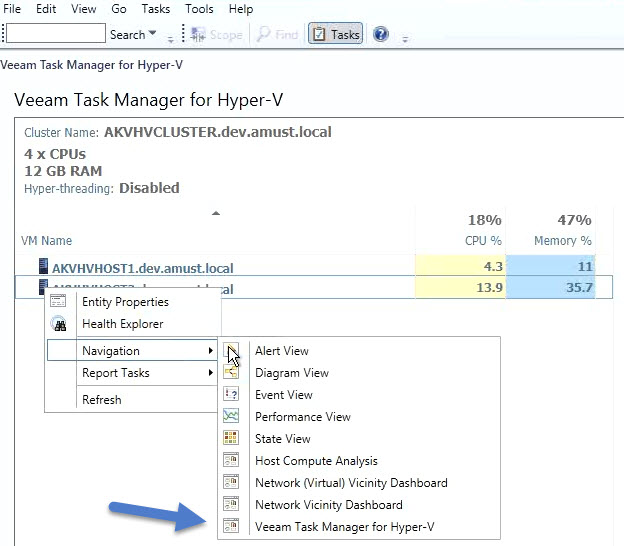The width and height of the screenshot is (624, 546).
Task: Click the Find magnifier icon
Action: tap(263, 34)
